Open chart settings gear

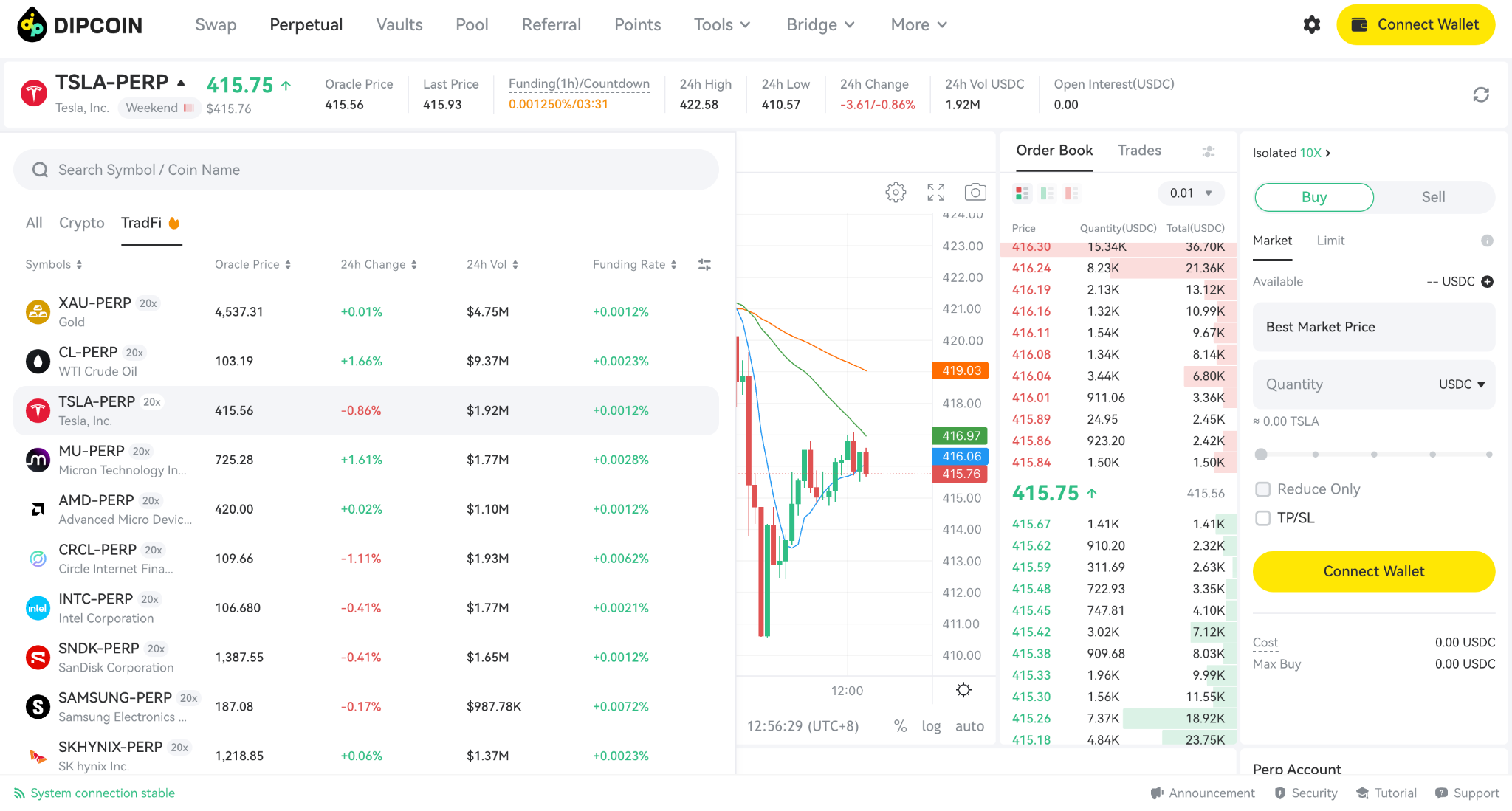896,193
